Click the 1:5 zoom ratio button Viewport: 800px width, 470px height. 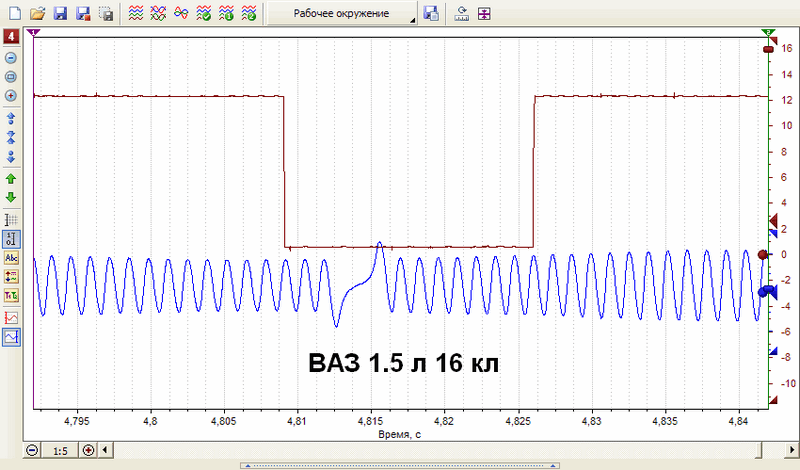coord(60,451)
